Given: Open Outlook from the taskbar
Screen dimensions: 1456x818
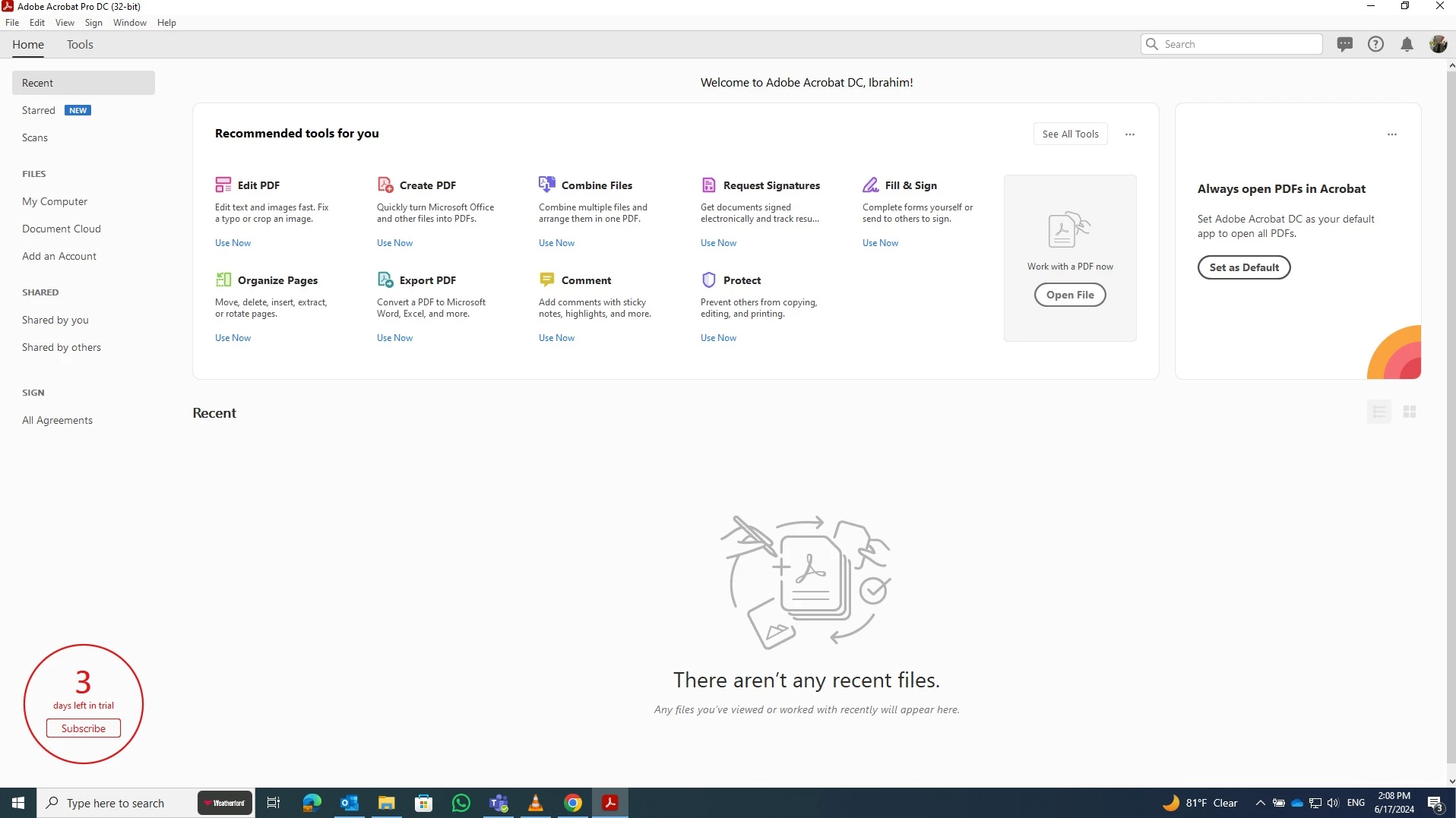Looking at the screenshot, I should click(x=349, y=803).
